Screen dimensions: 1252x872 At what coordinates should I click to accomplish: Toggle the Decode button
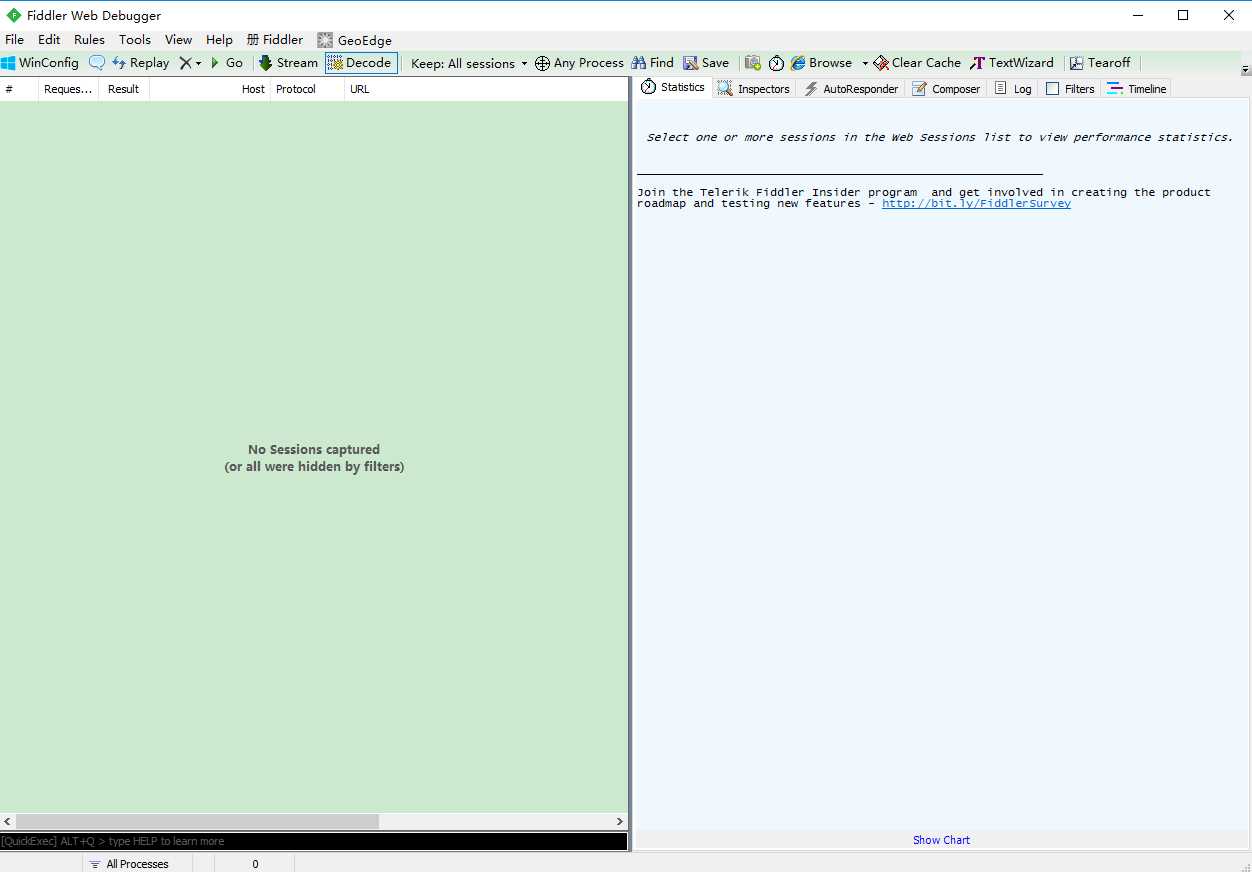(x=361, y=62)
